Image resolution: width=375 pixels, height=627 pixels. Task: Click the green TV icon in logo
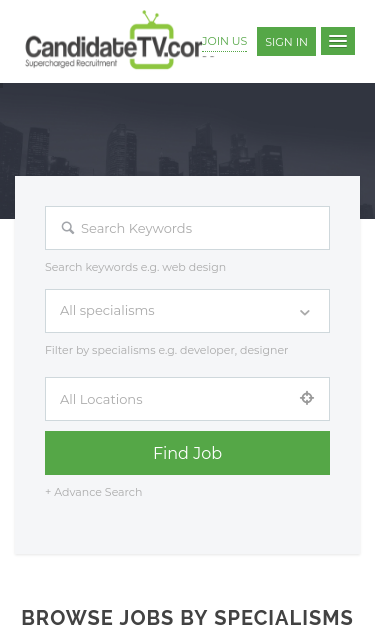(152, 40)
